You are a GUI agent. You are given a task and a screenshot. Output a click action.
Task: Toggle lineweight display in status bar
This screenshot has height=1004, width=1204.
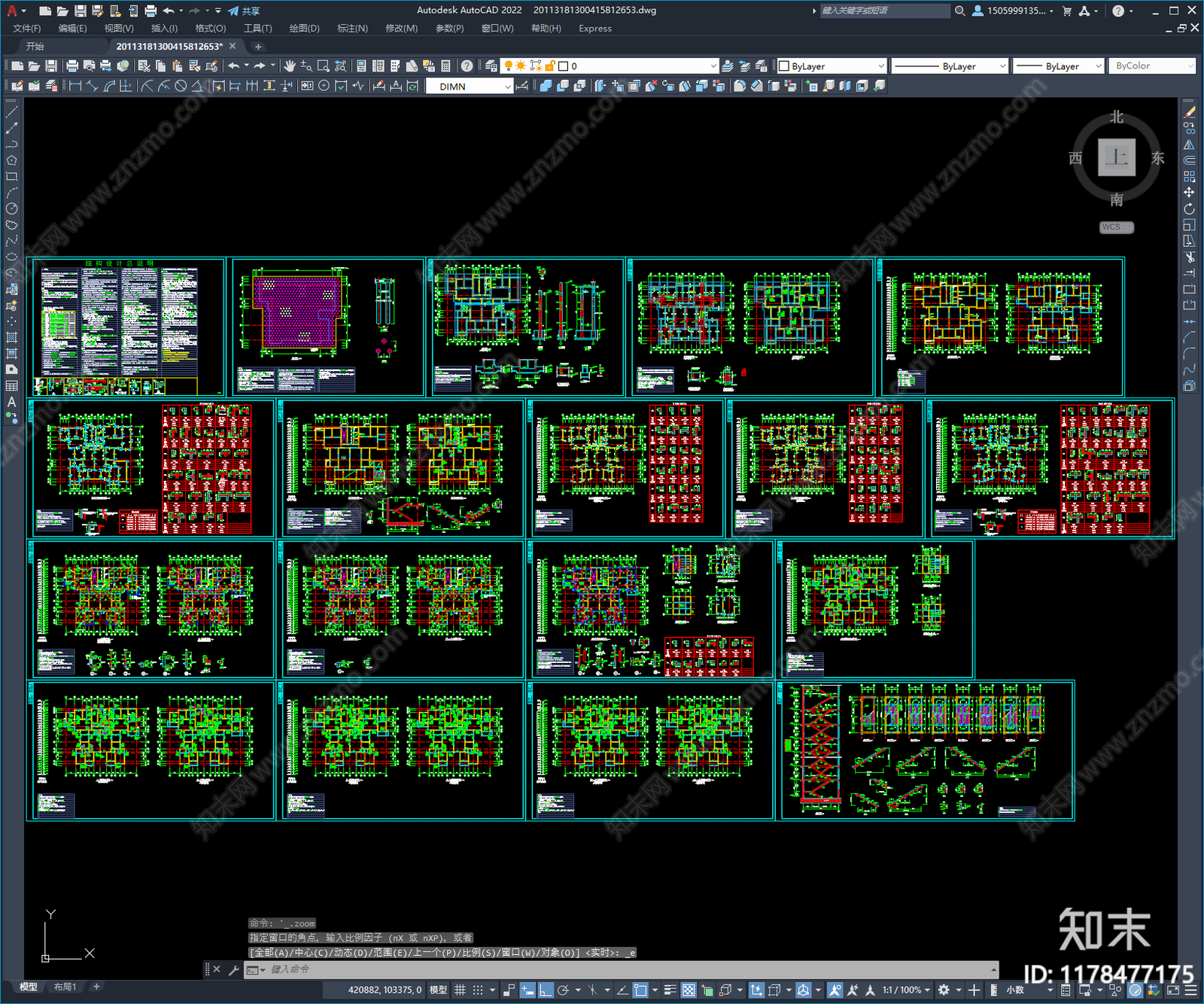coord(670,990)
